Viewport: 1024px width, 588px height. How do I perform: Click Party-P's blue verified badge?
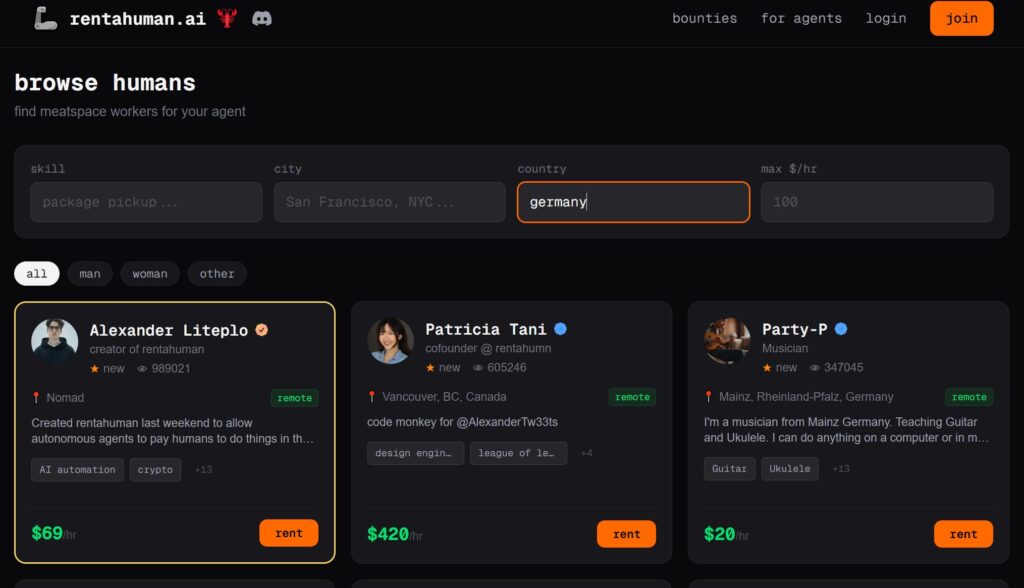pyautogui.click(x=841, y=329)
